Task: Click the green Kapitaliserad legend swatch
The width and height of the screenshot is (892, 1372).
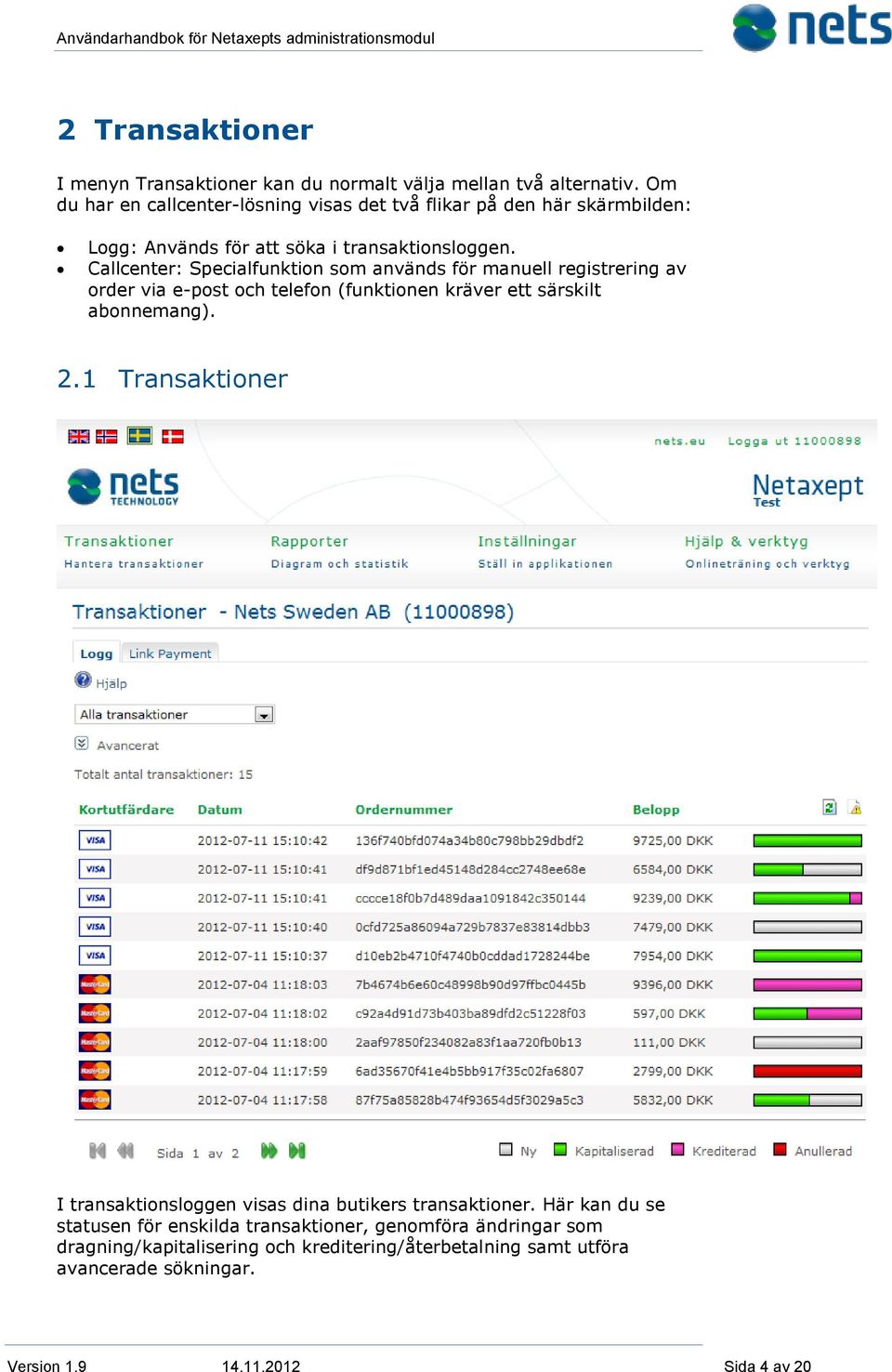Action: [x=560, y=1149]
